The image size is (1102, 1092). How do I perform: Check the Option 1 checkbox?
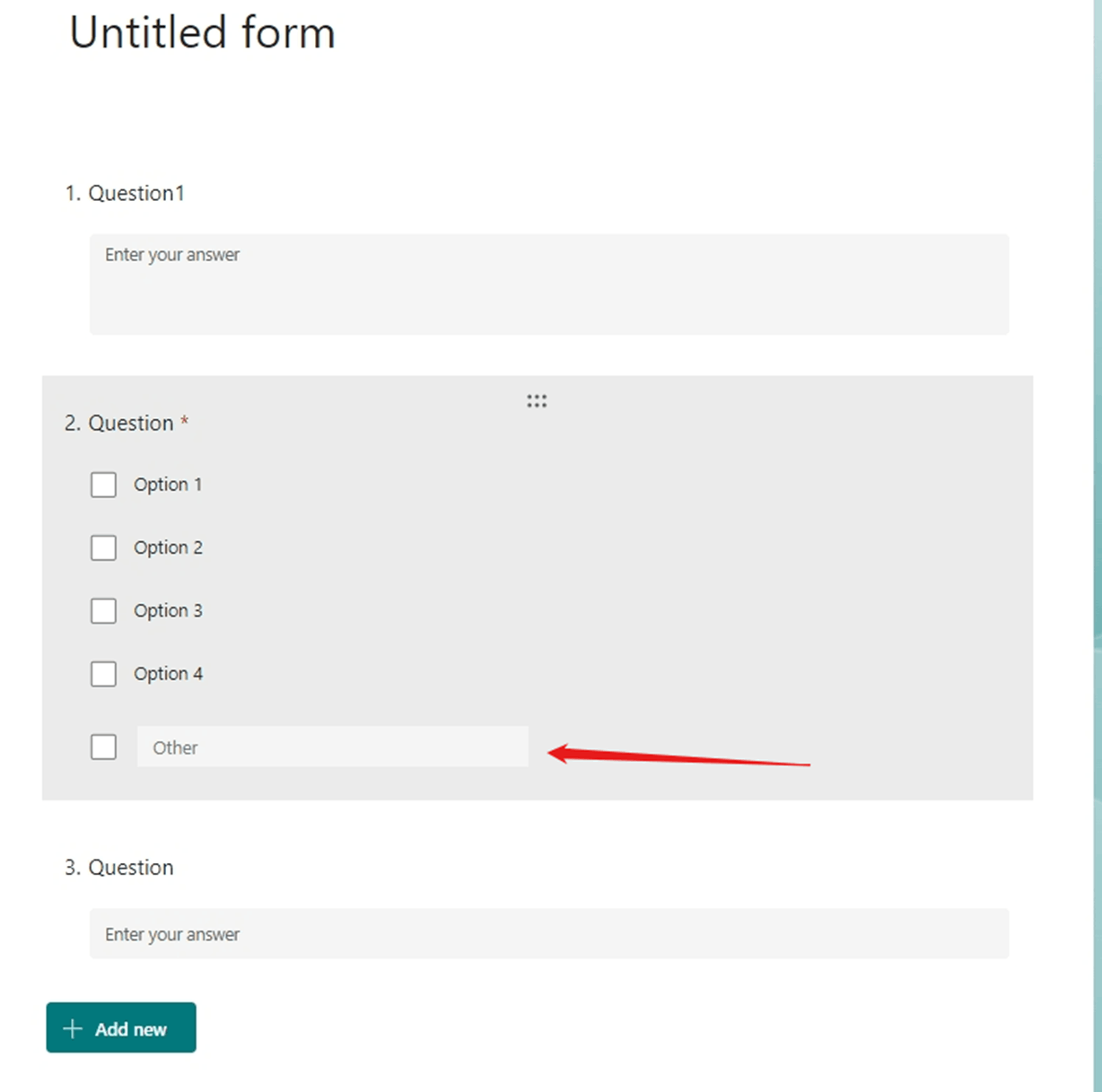coord(103,485)
